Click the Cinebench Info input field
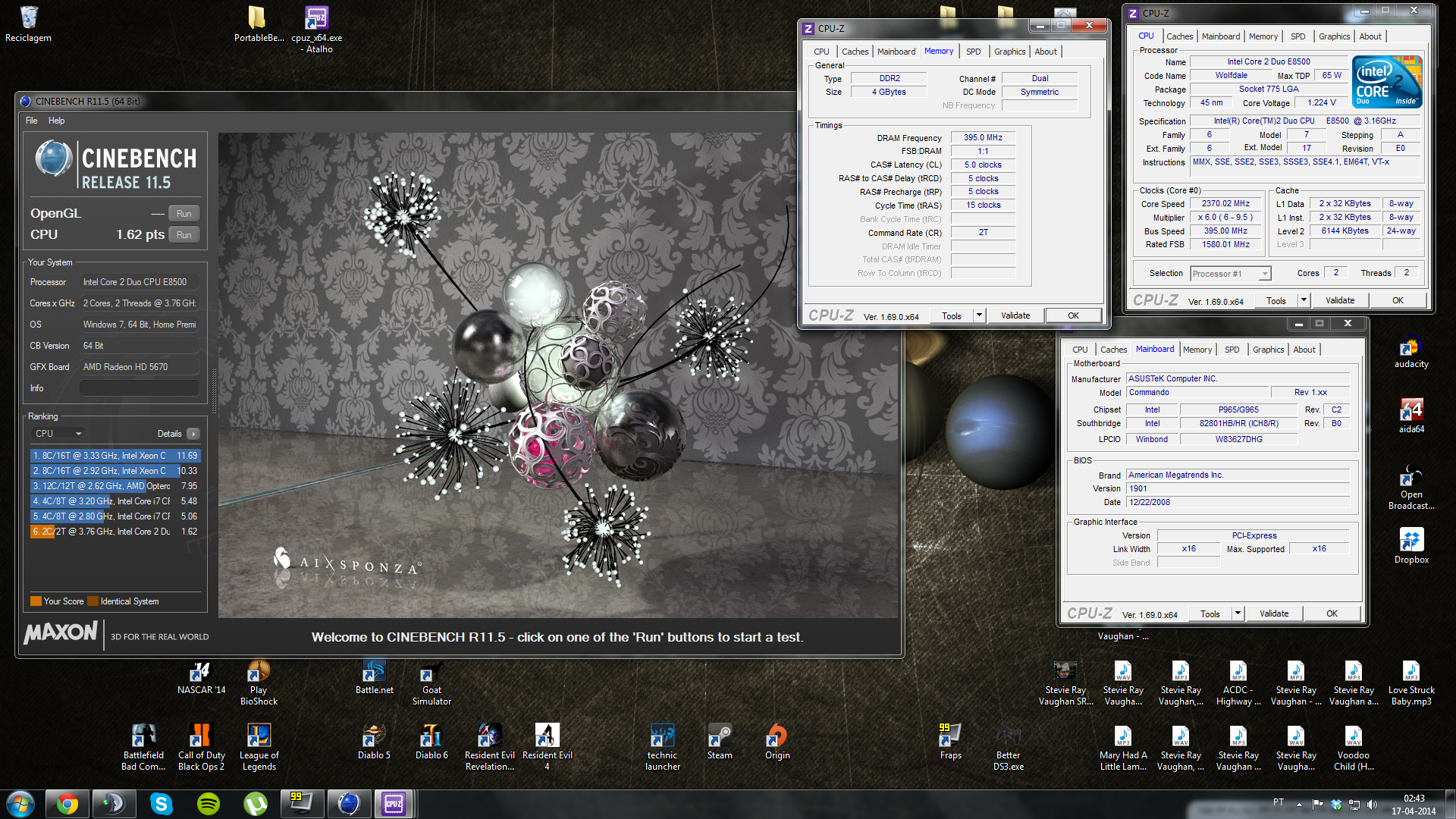This screenshot has height=819, width=1456. 140,388
